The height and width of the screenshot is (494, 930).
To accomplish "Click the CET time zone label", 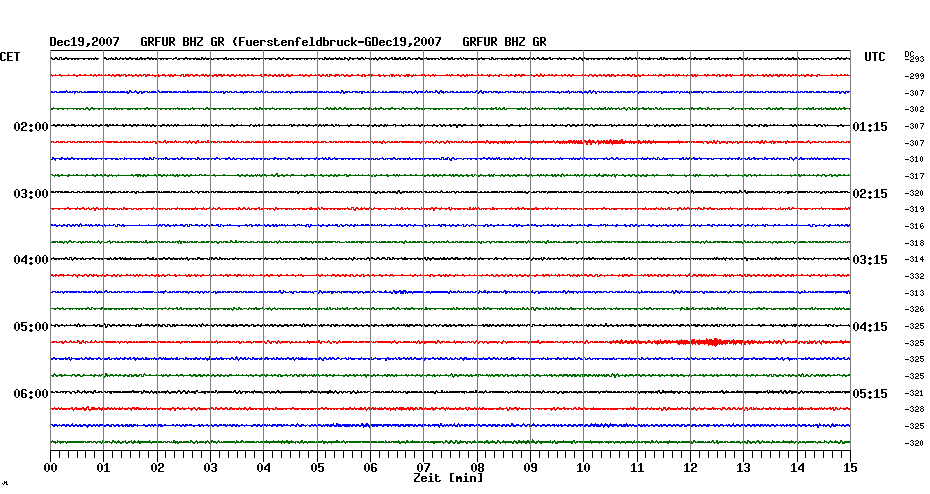I will click(10, 57).
